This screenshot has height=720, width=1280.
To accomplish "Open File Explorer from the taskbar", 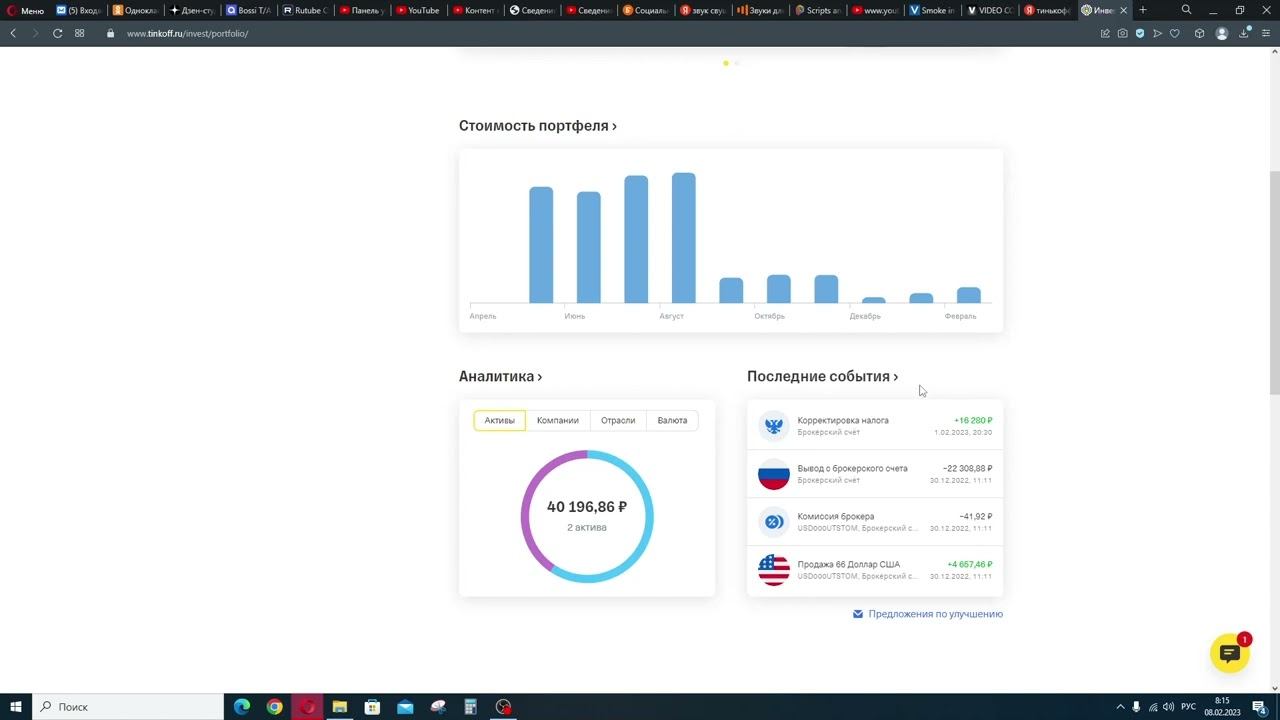I will point(339,707).
